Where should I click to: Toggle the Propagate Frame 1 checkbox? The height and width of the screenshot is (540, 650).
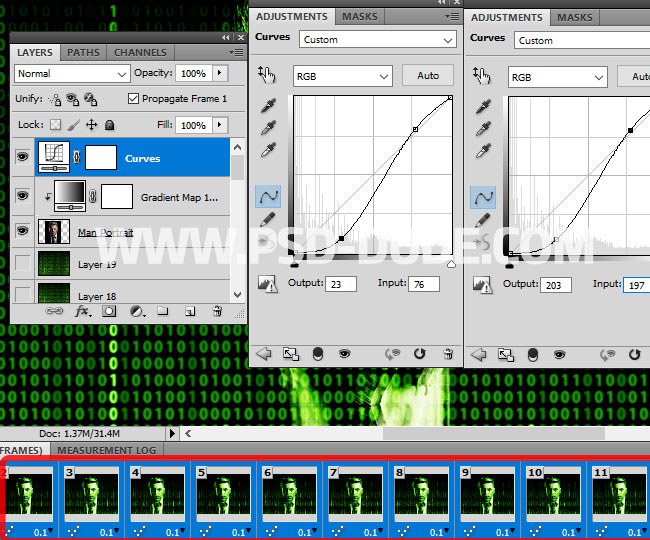click(x=134, y=99)
